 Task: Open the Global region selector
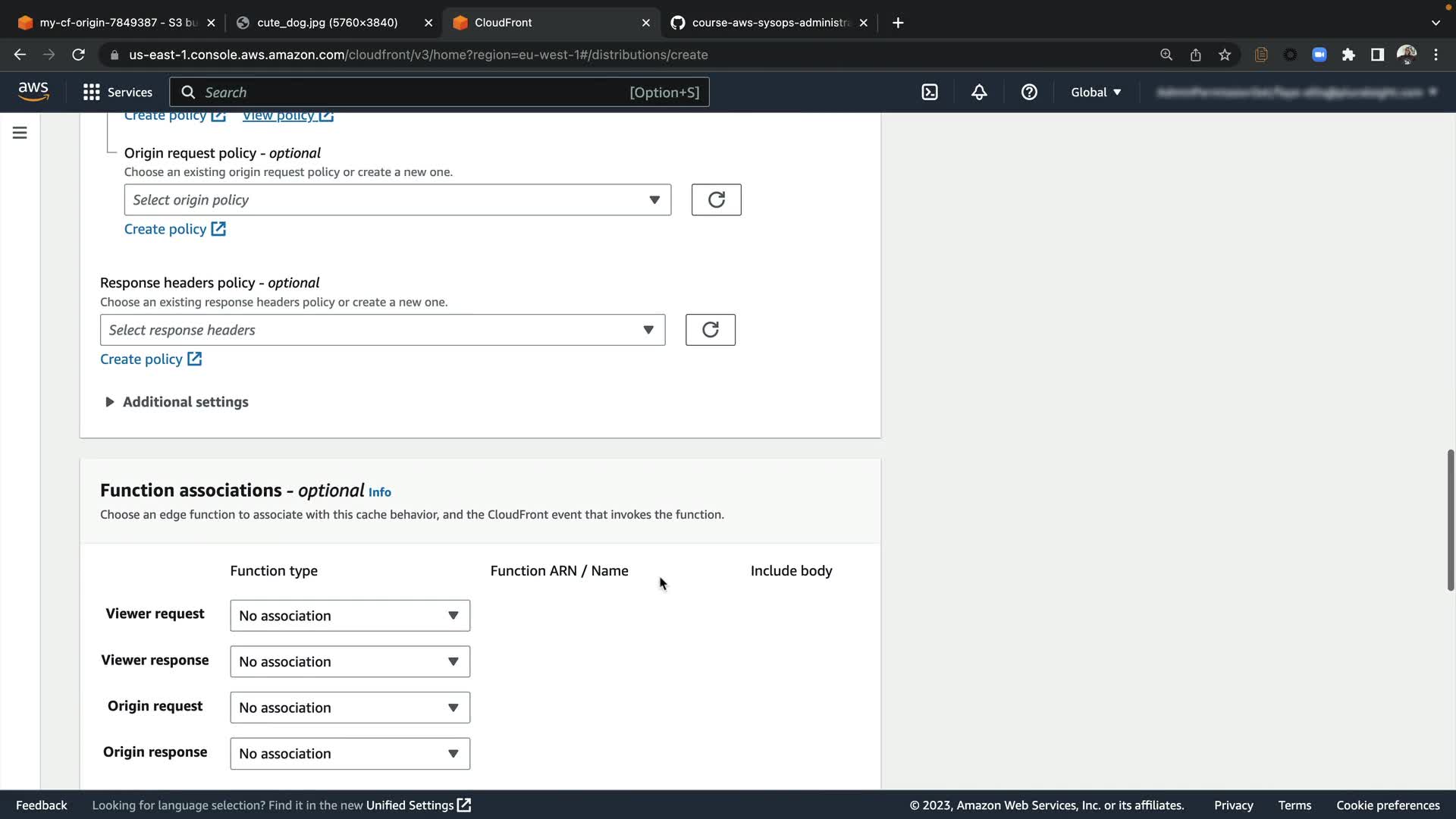pos(1095,93)
